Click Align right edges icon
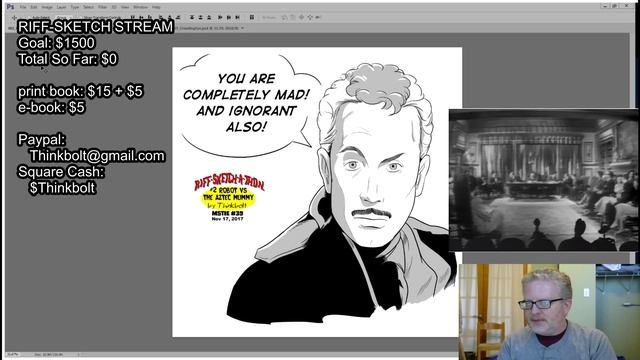 pyautogui.click(x=178, y=18)
